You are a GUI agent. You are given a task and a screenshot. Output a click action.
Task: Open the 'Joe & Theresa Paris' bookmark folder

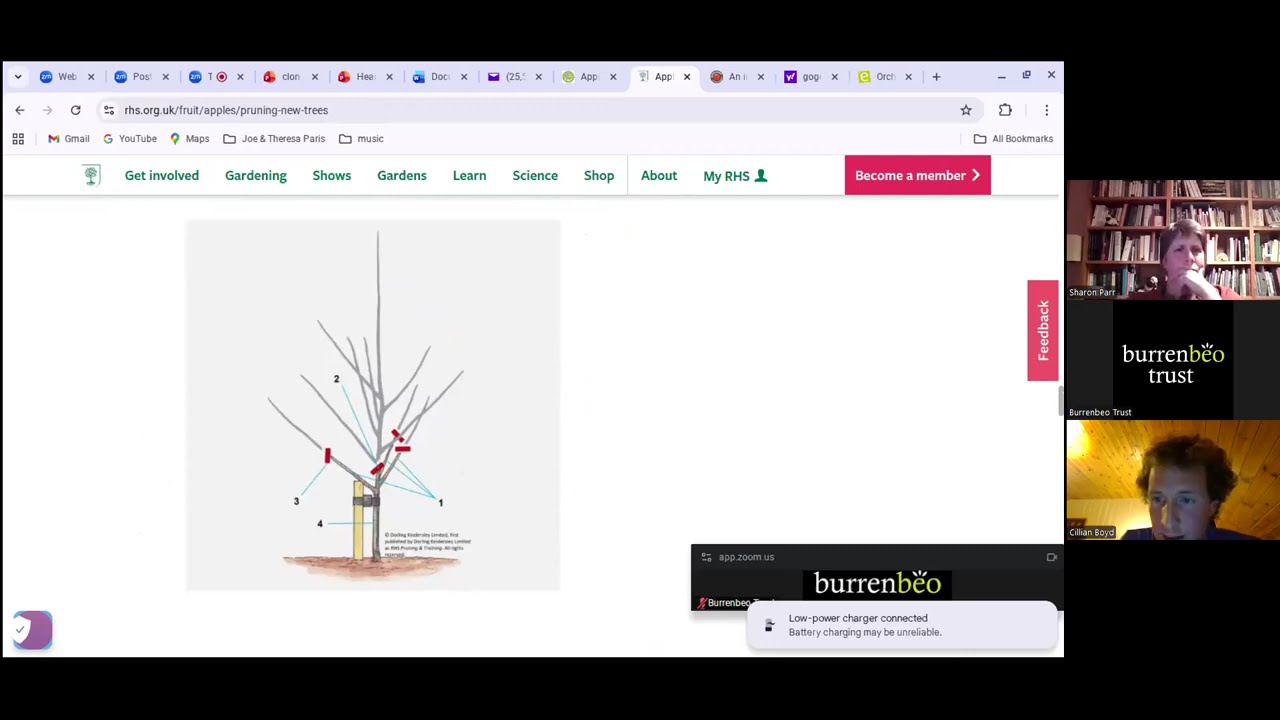click(x=275, y=139)
